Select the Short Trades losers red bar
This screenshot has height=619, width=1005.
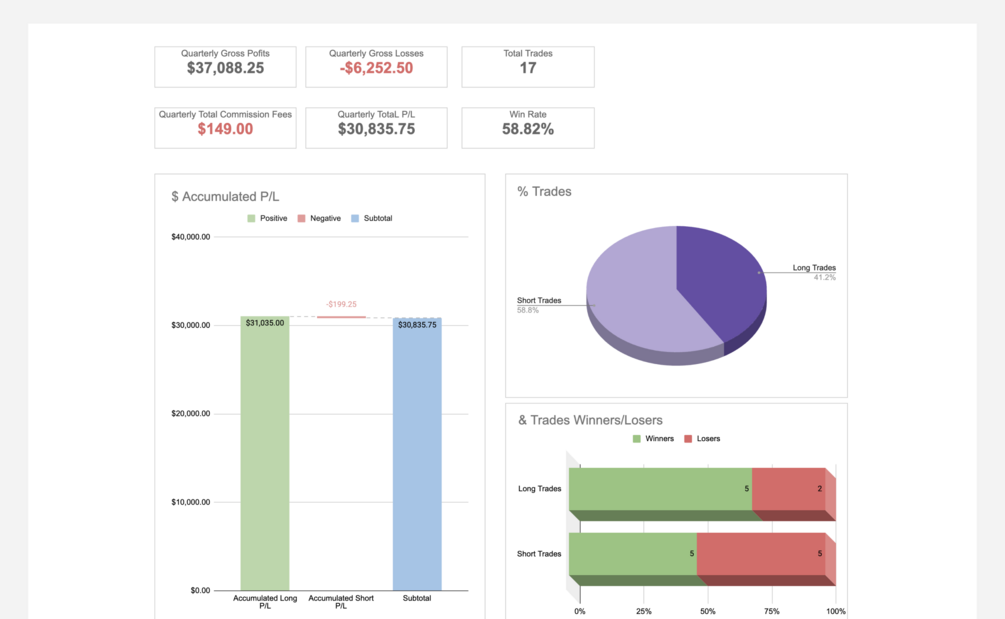tap(761, 554)
